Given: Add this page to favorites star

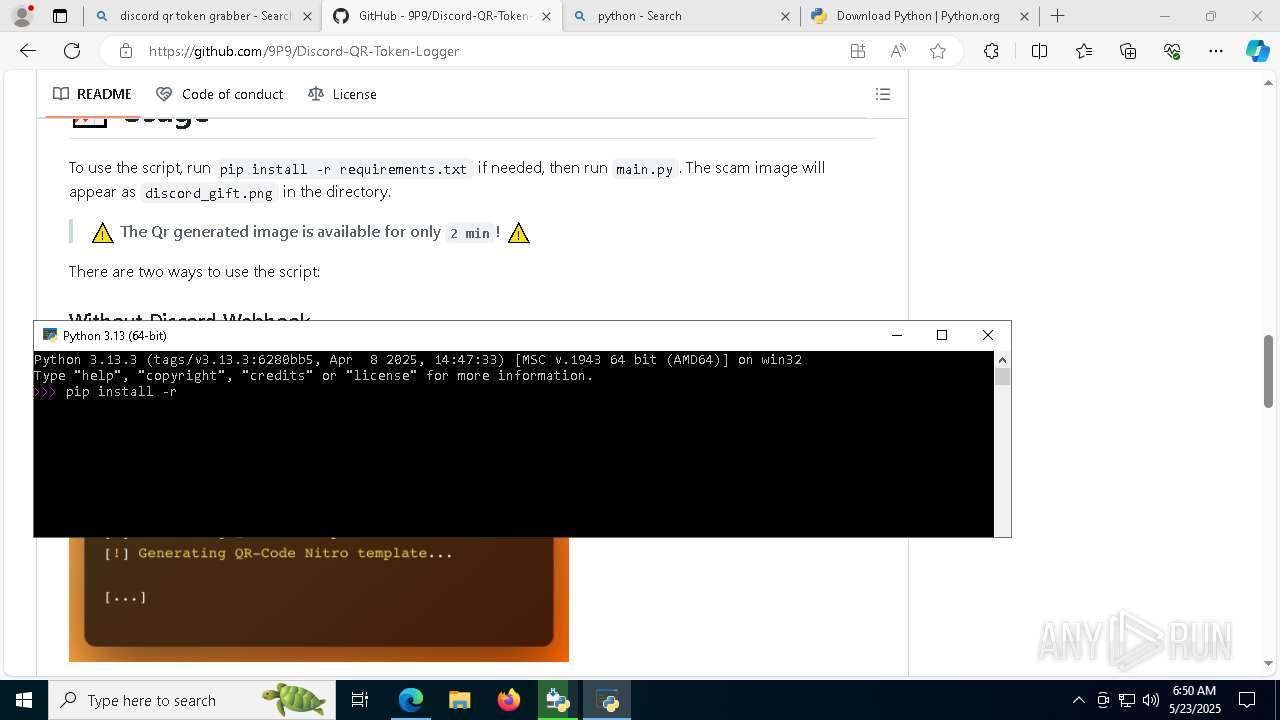Looking at the screenshot, I should (x=938, y=51).
